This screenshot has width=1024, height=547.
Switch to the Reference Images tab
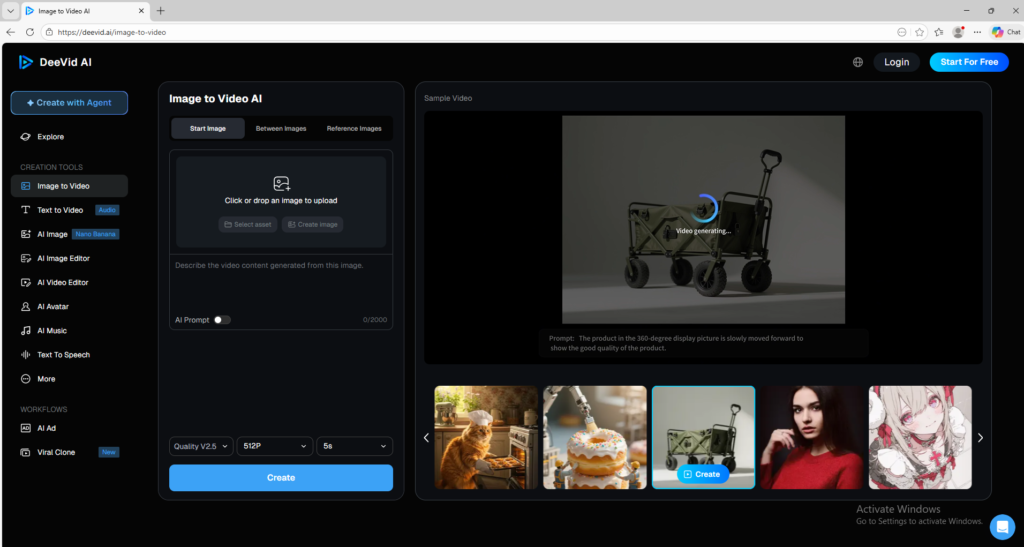click(x=354, y=129)
